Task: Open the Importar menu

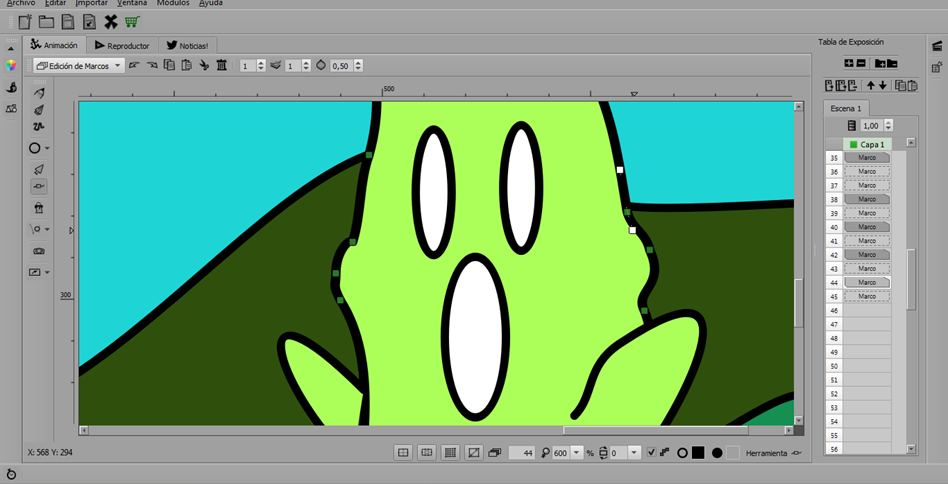Action: pos(91,3)
